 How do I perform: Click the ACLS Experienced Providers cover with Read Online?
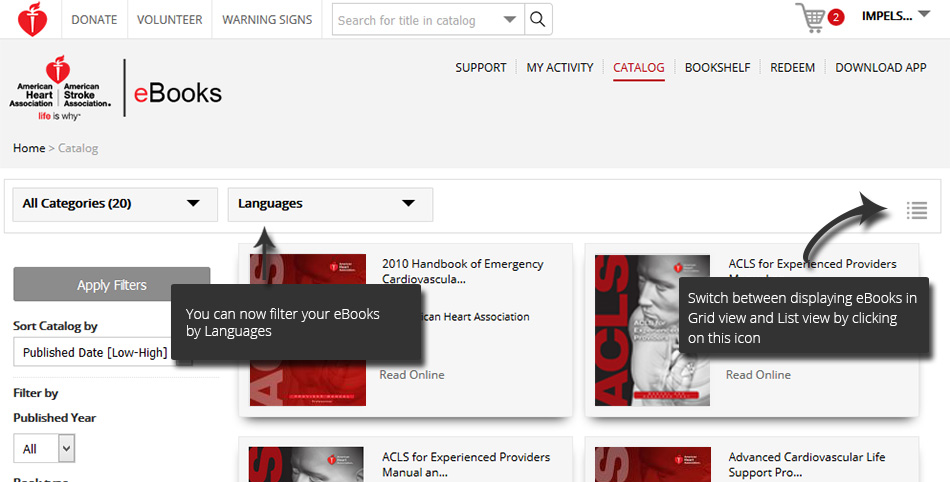tap(653, 330)
